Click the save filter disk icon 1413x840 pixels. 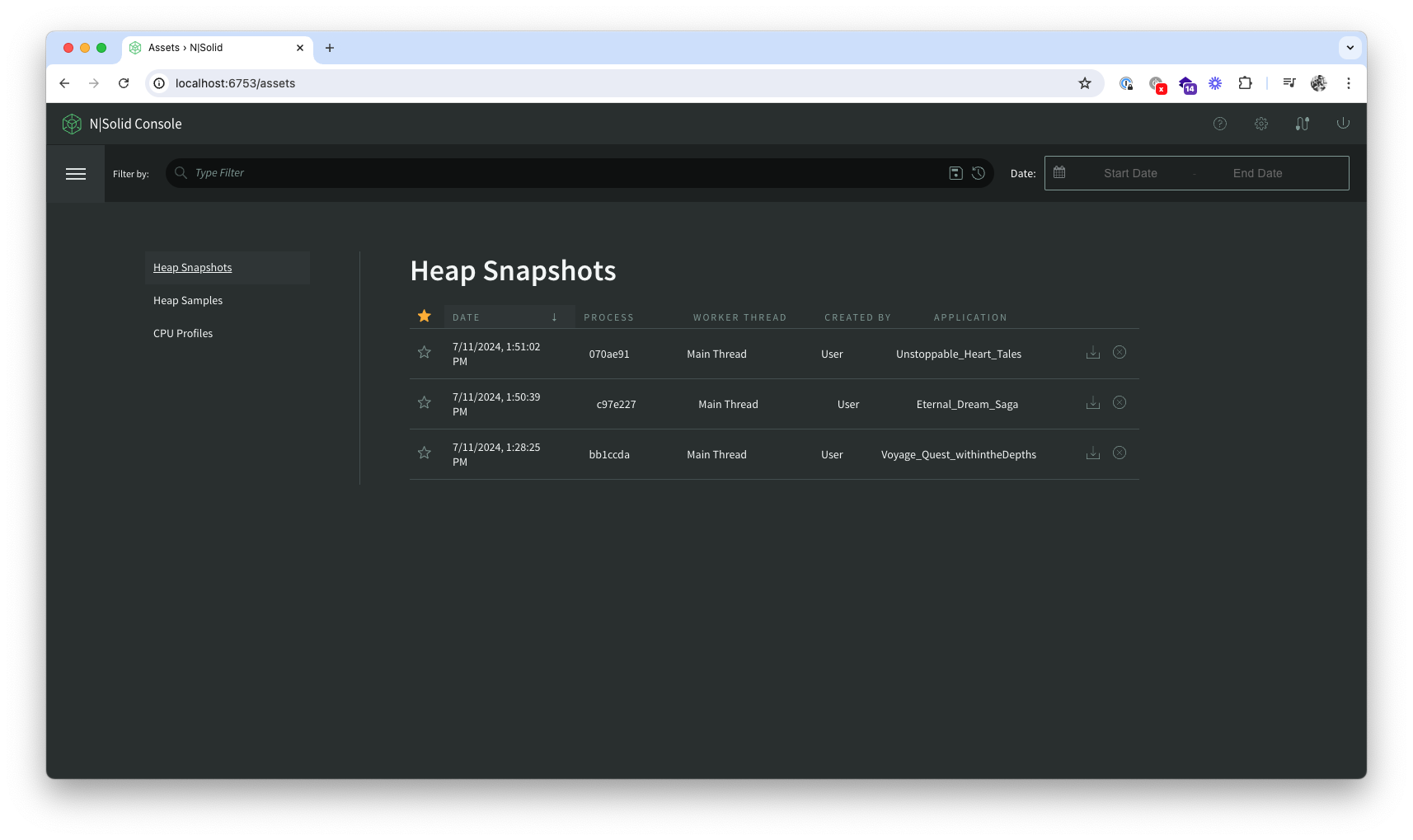click(x=955, y=173)
